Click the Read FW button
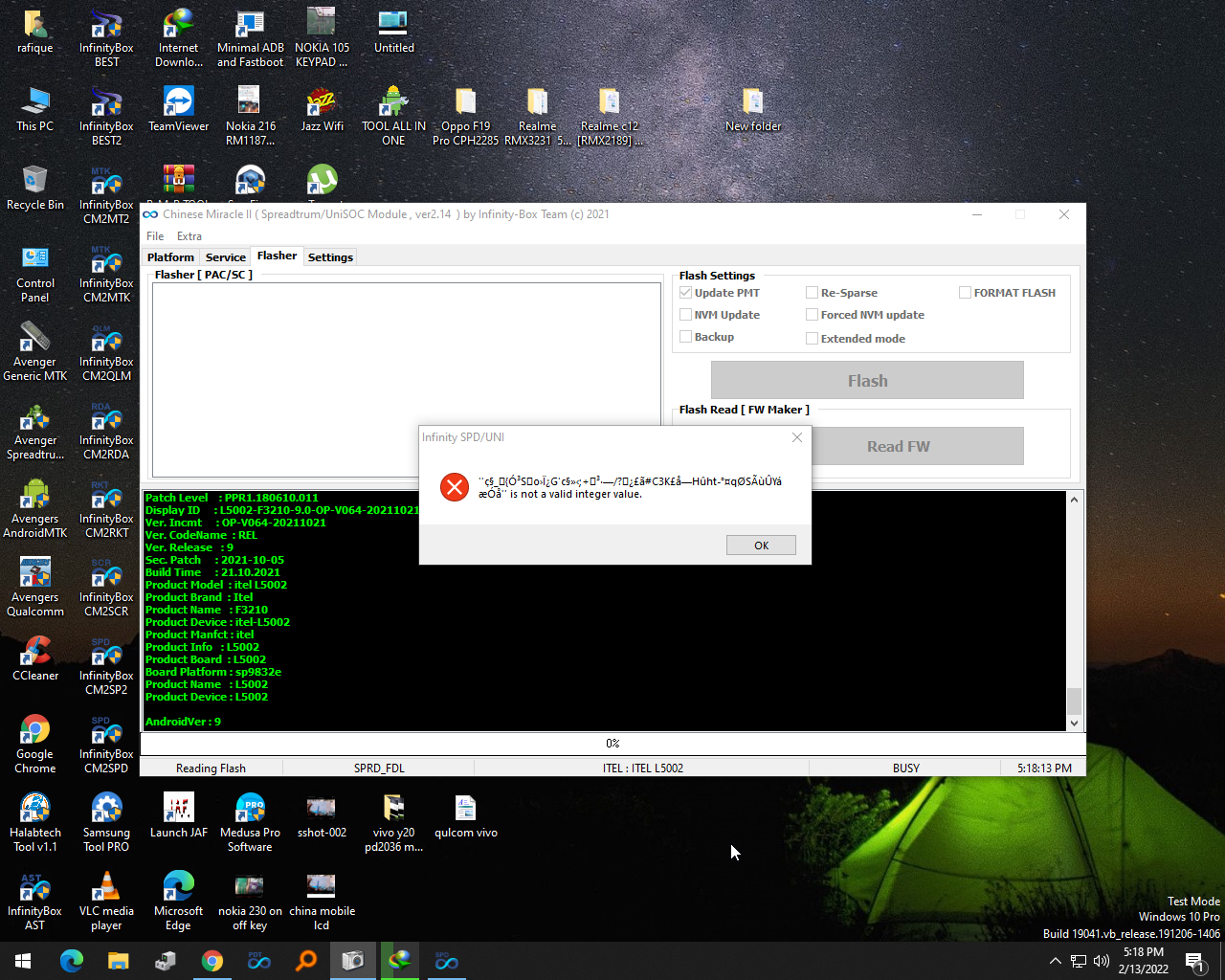 898,446
